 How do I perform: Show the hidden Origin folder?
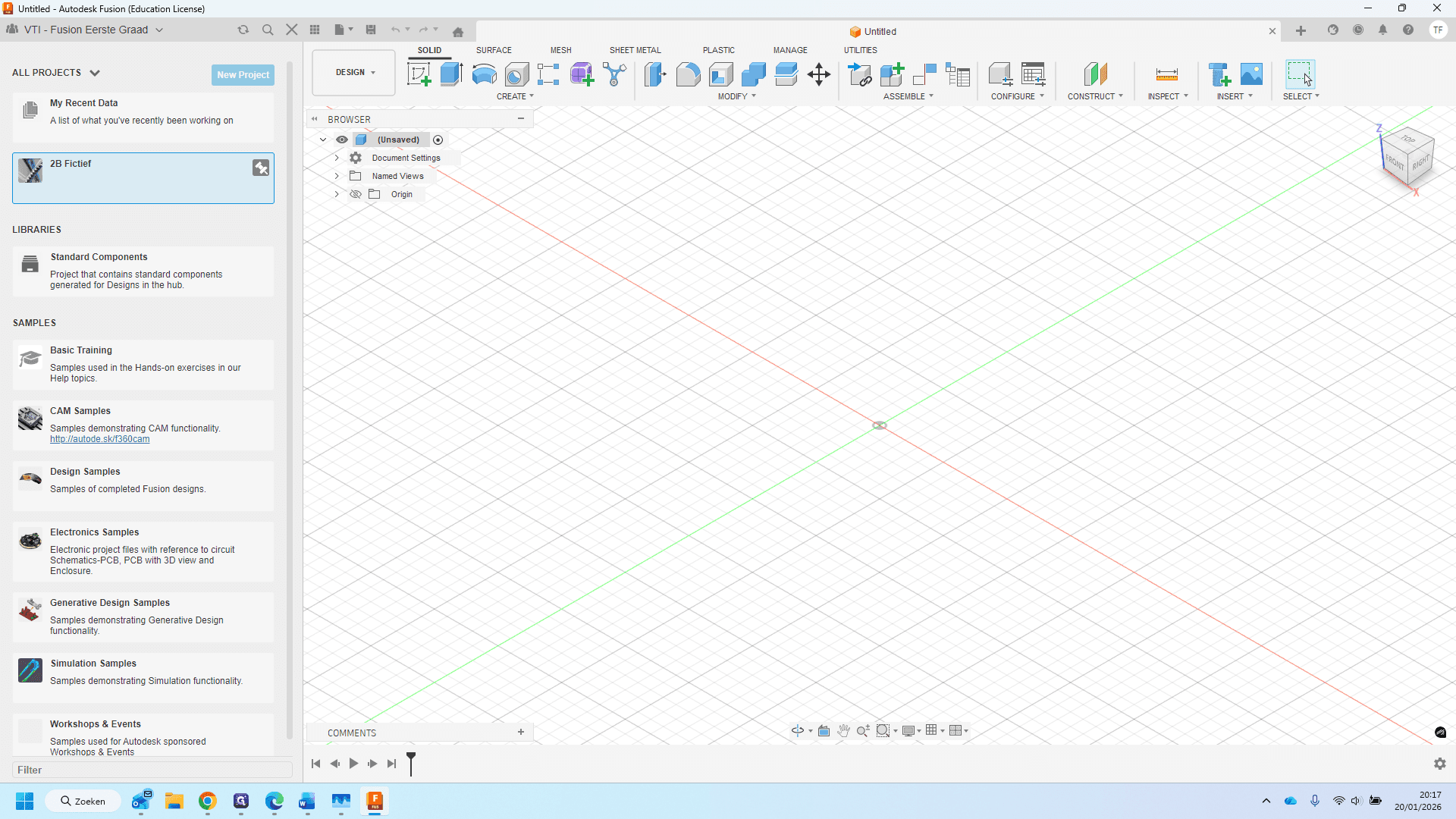pos(355,194)
